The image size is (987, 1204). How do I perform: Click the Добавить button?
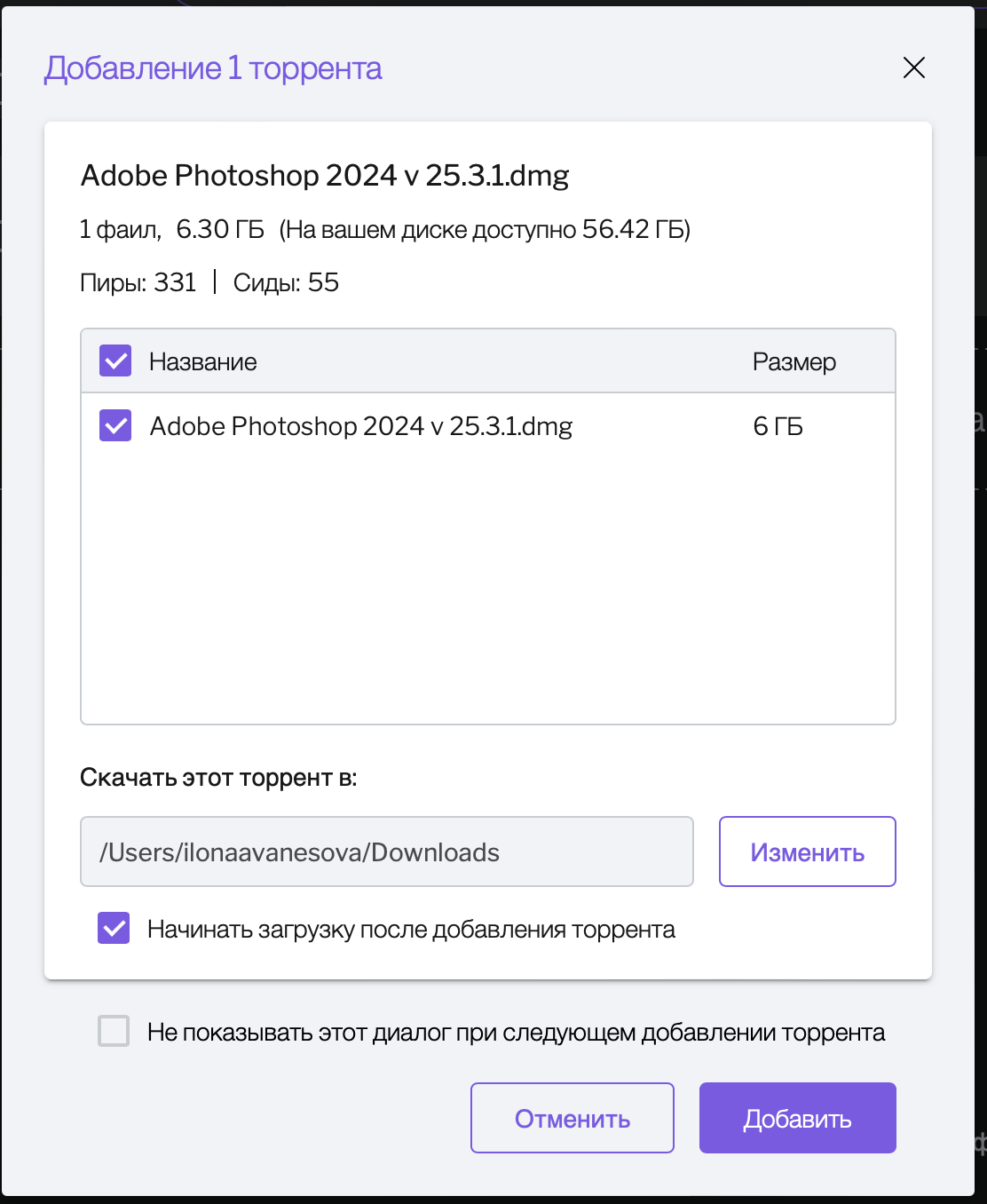797,1118
